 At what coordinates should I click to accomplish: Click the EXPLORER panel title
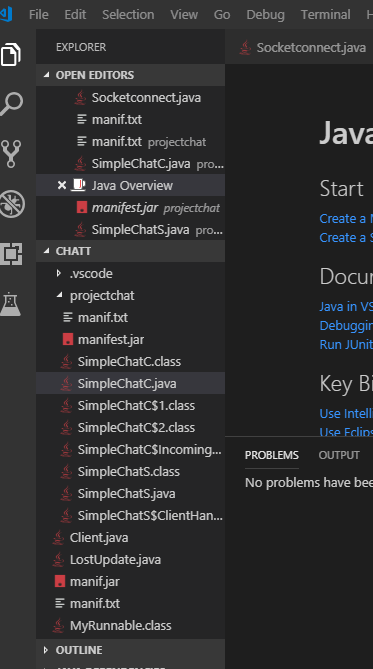coord(81,47)
